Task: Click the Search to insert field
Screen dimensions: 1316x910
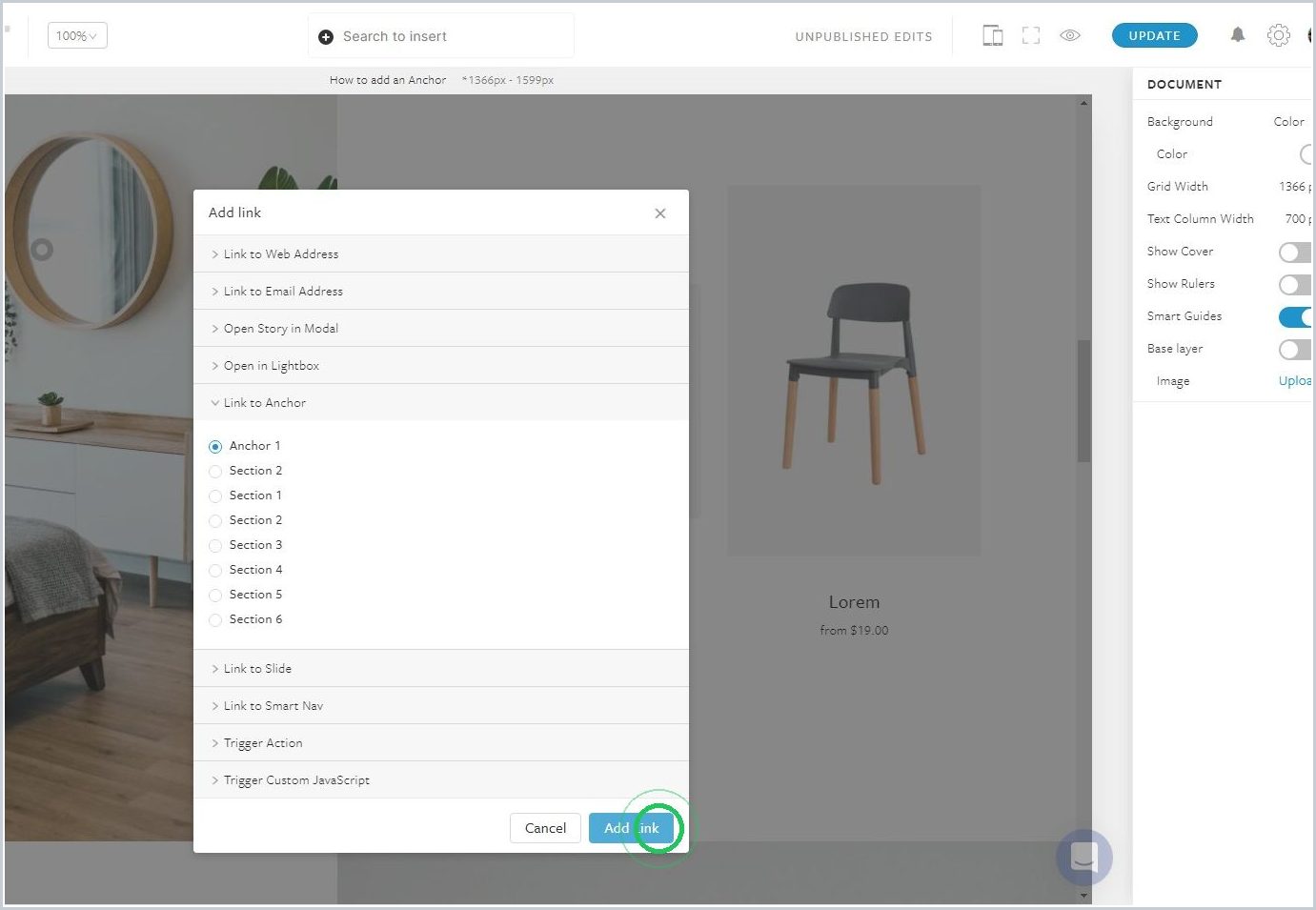Action: coord(441,36)
